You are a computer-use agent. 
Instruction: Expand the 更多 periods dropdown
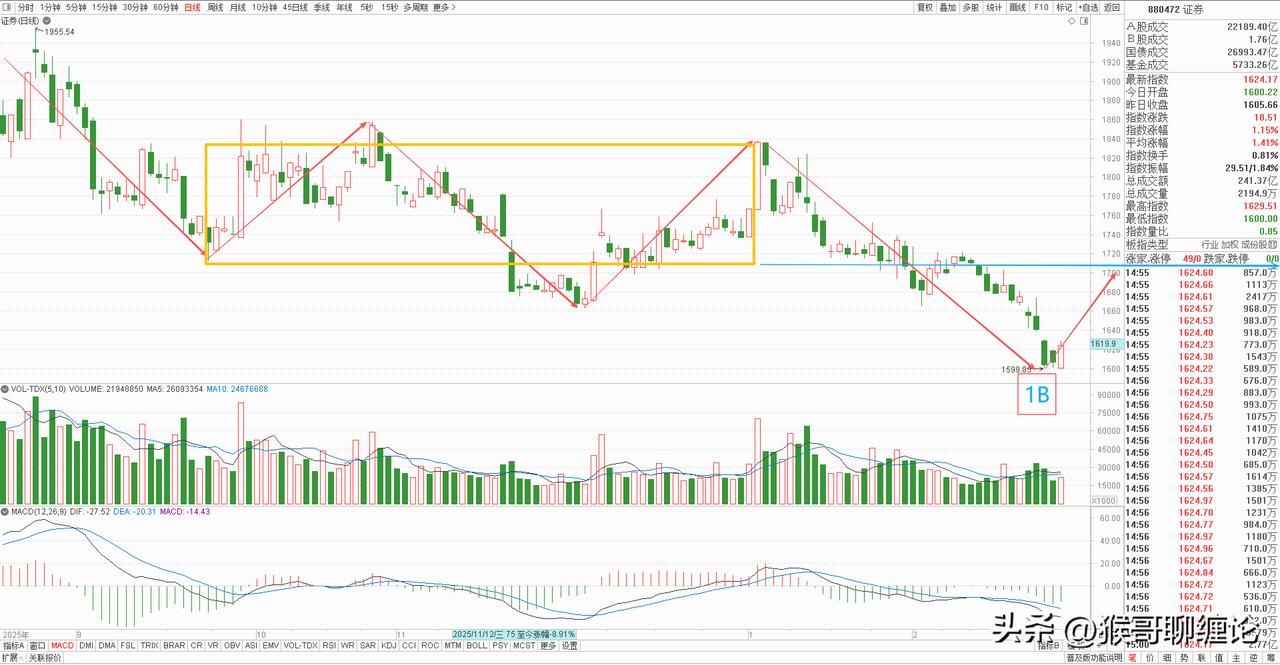tap(442, 6)
